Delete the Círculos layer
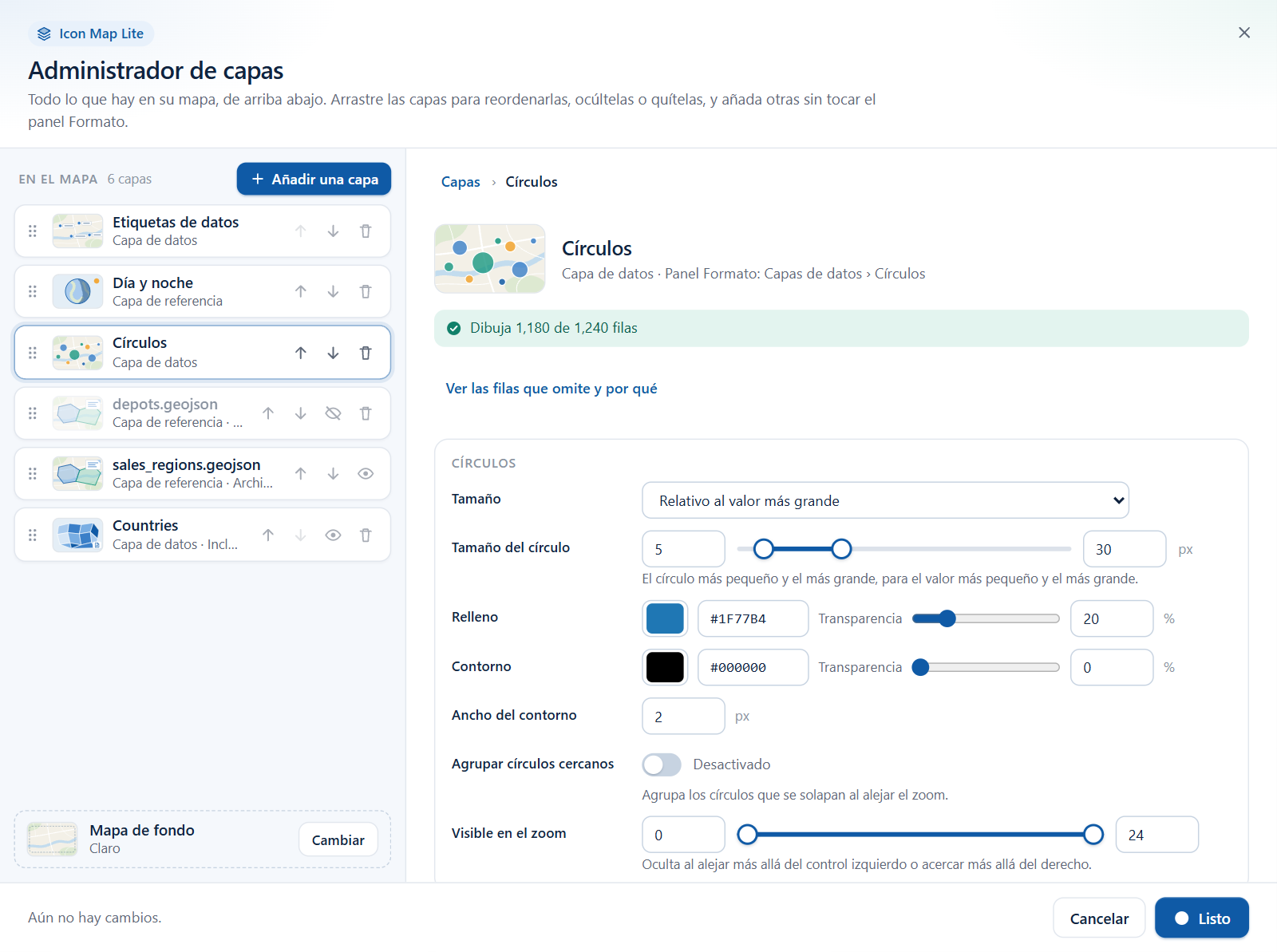This screenshot has height=952, width=1277. click(x=366, y=353)
